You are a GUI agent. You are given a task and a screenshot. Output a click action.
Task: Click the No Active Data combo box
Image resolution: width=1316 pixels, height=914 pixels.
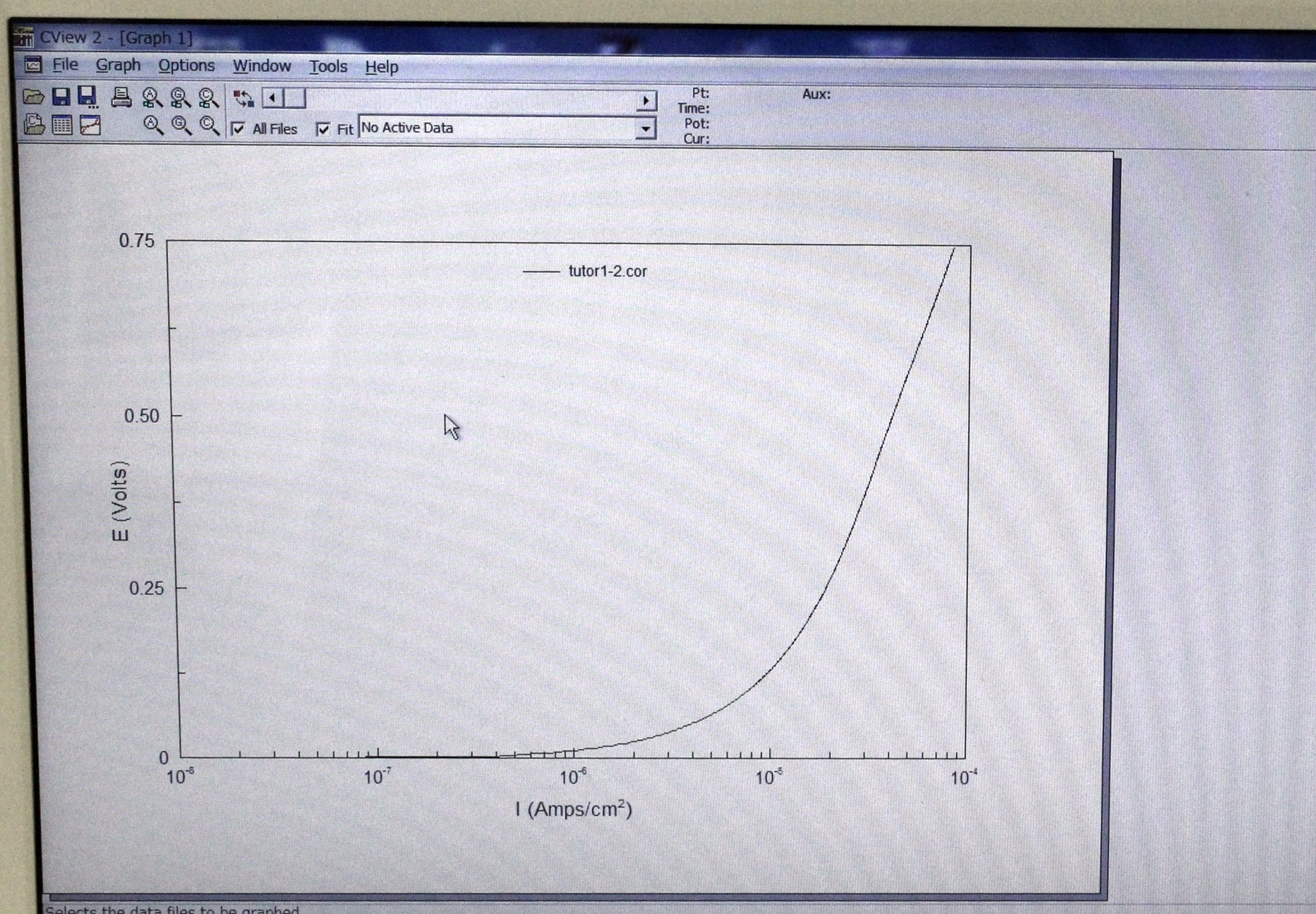(x=507, y=128)
